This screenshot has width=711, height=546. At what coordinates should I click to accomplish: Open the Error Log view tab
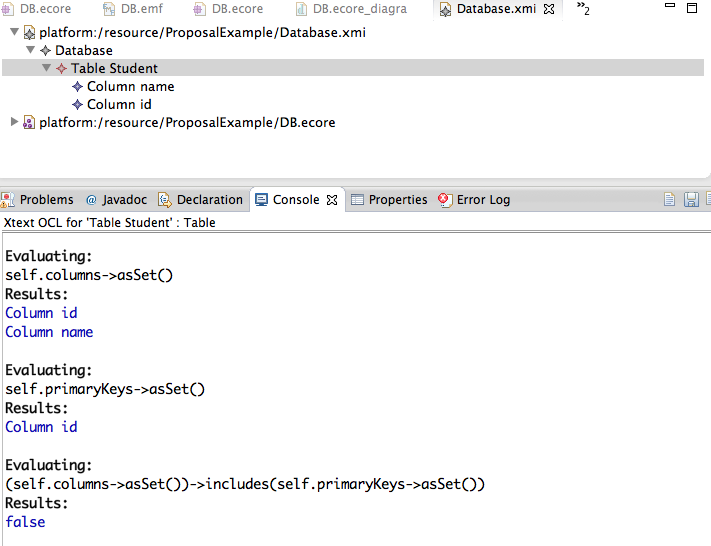click(x=474, y=200)
